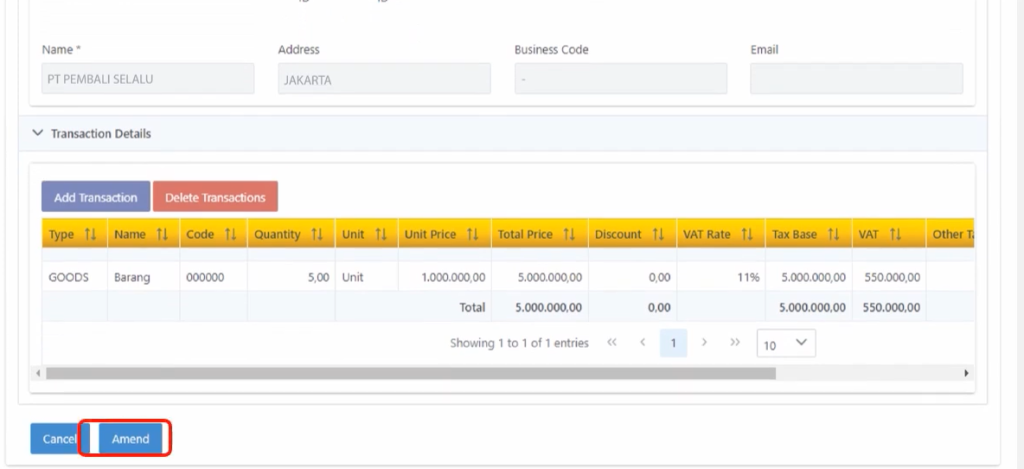Screen dimensions: 1024x469
Task: Sort the table by the Type column
Action: (x=90, y=234)
